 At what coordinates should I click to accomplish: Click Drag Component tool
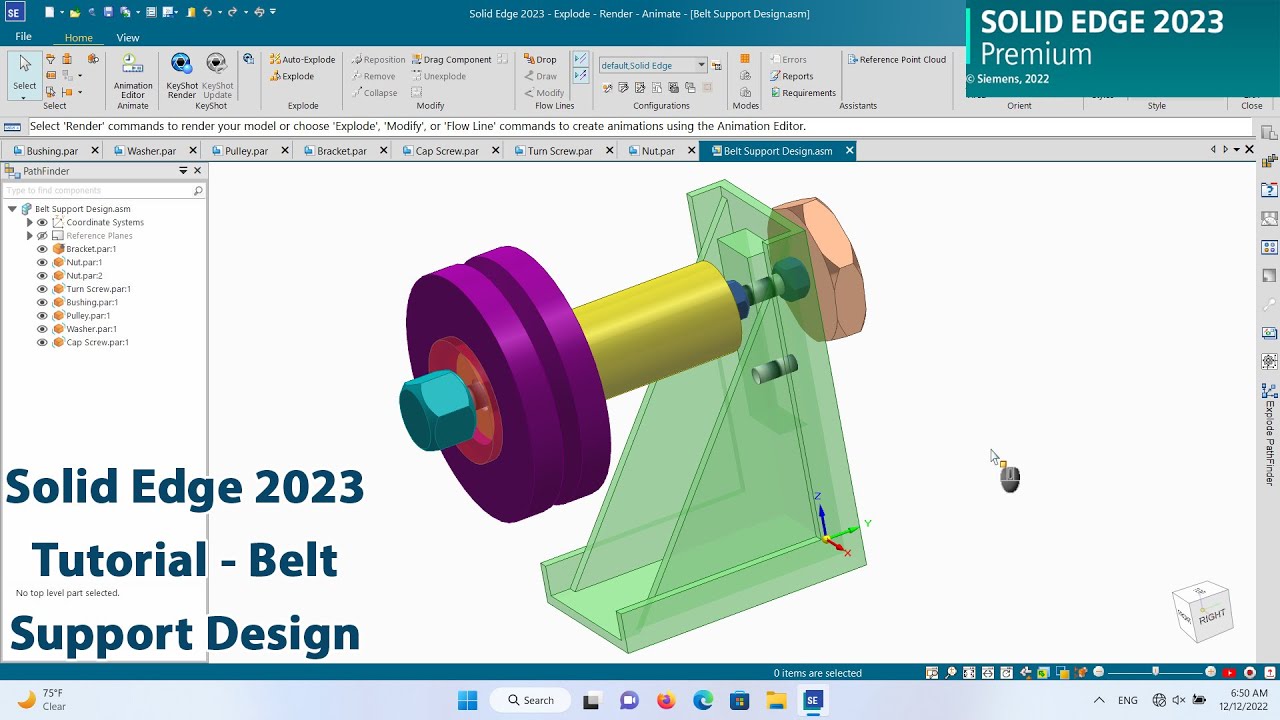coord(451,60)
